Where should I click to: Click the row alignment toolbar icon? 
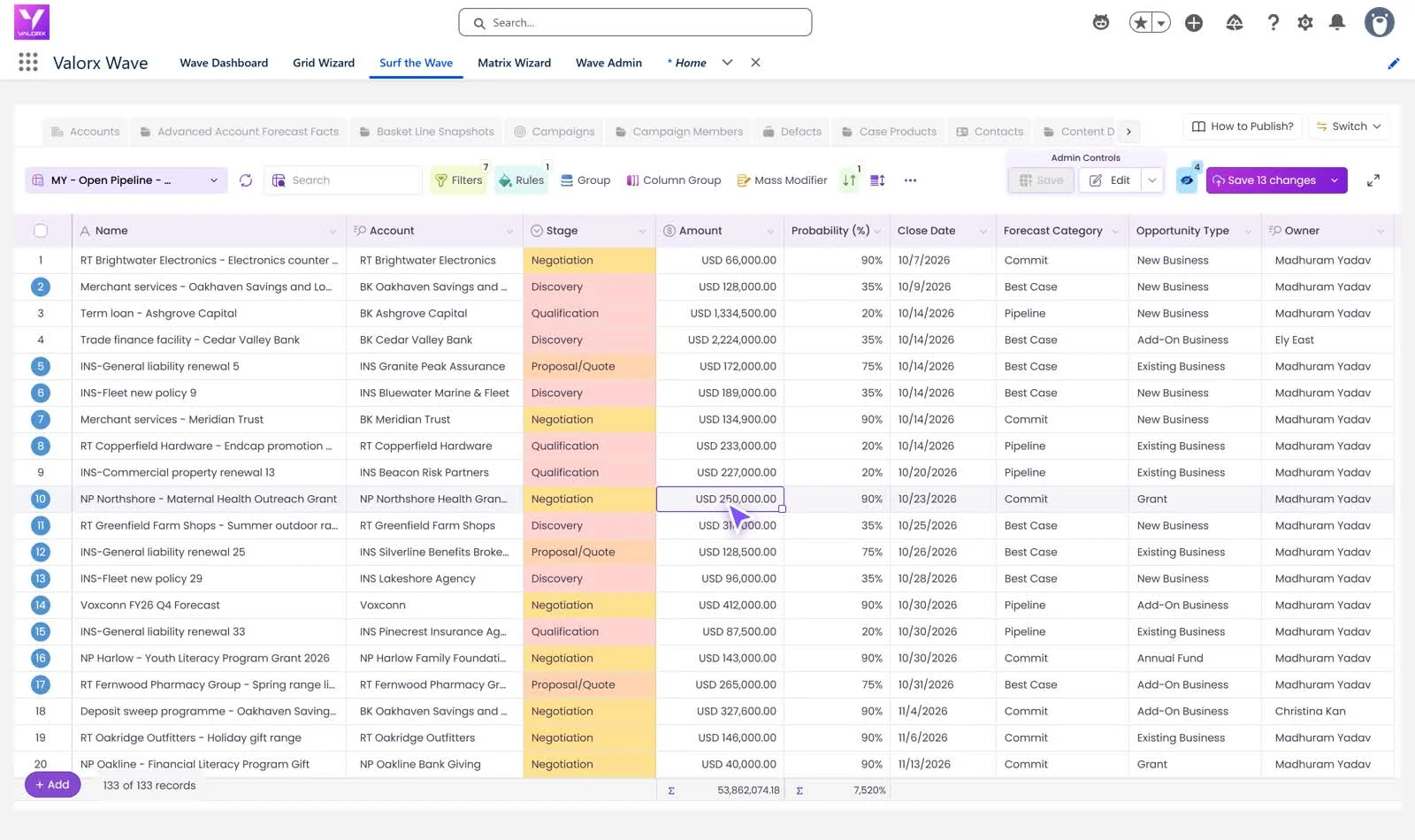pos(877,180)
